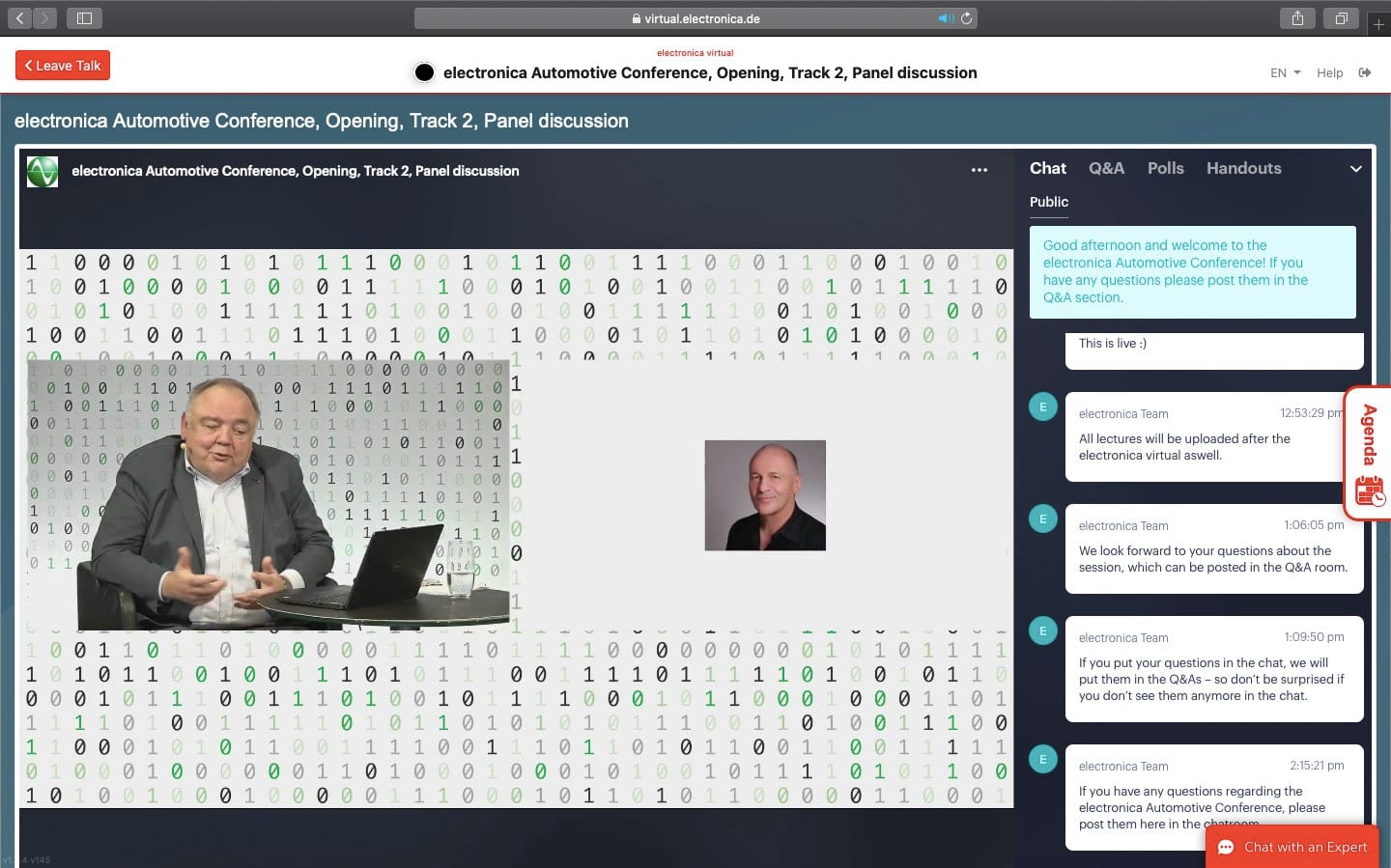
Task: Click the speaker portrait thumbnail
Action: (x=765, y=495)
